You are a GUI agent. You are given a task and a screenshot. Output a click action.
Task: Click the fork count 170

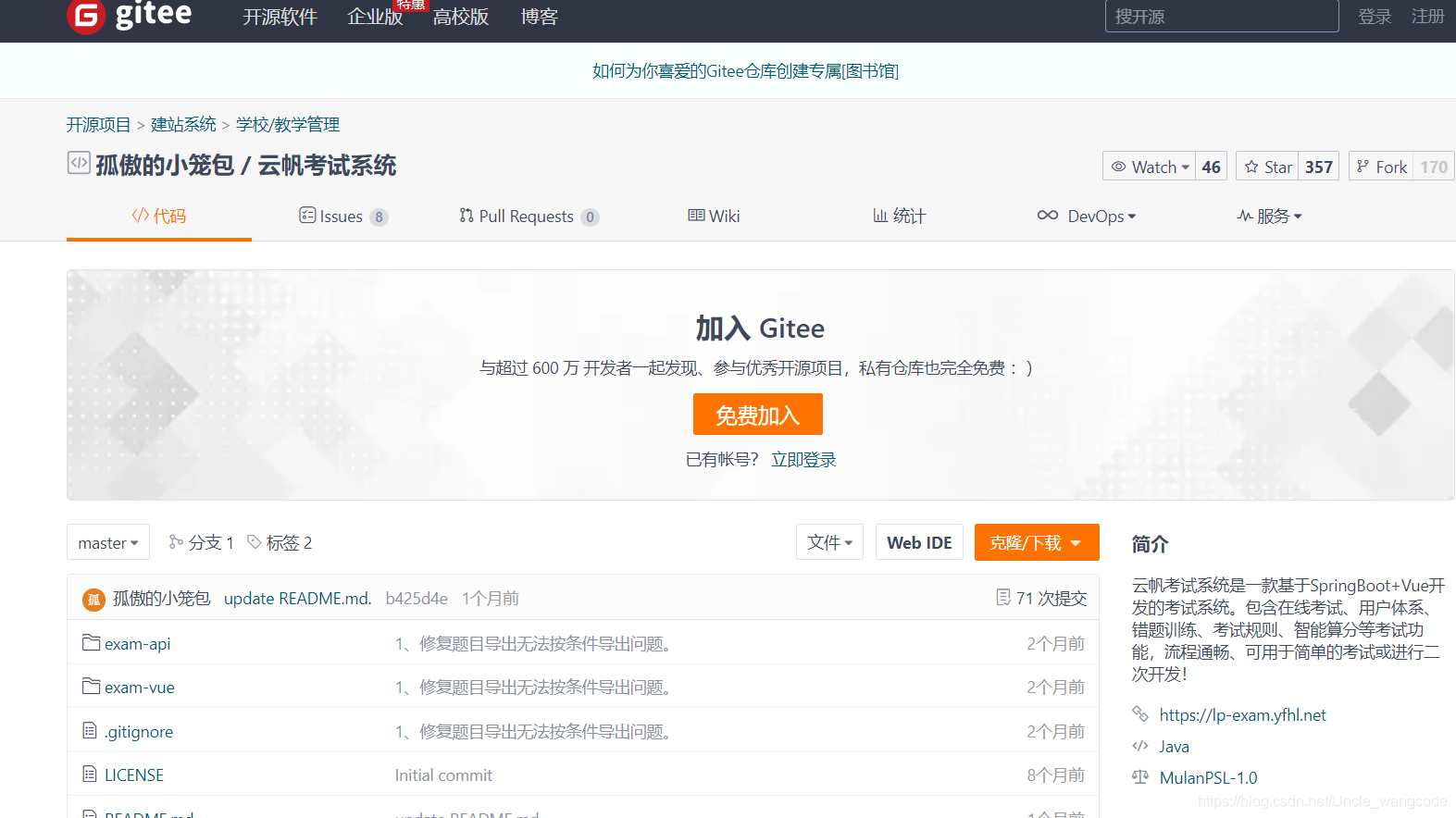pyautogui.click(x=1434, y=167)
